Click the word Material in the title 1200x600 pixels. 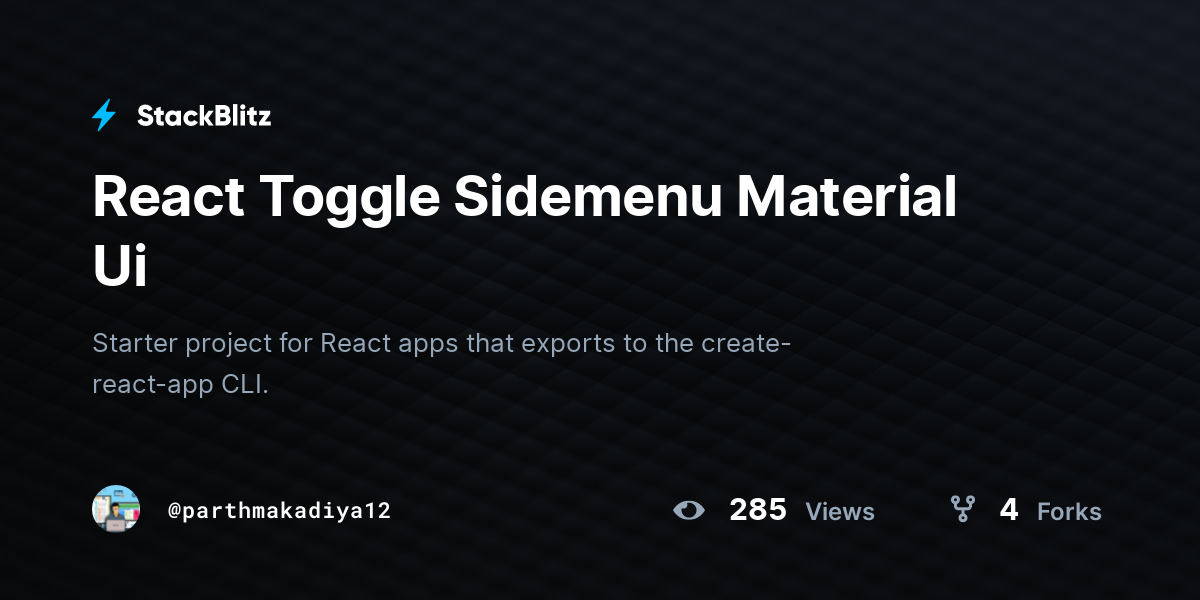(x=847, y=196)
